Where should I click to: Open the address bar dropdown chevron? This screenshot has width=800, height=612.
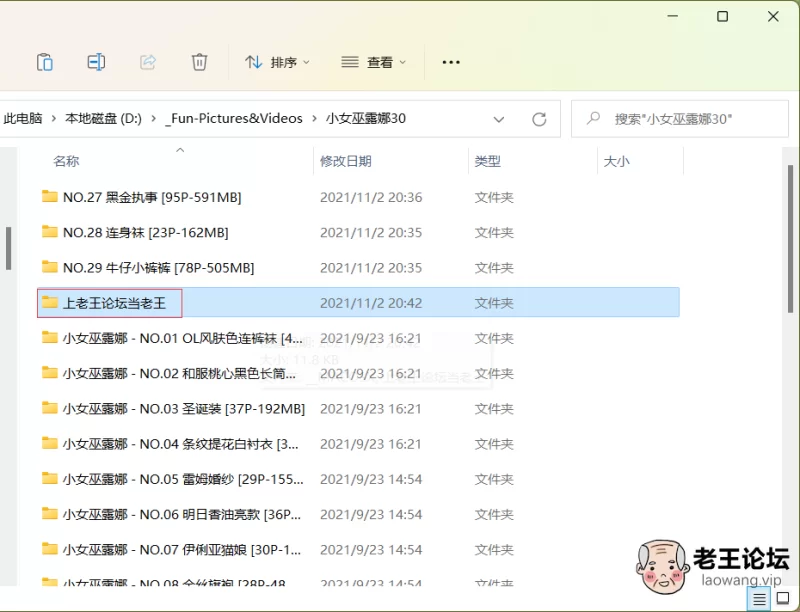coord(499,118)
